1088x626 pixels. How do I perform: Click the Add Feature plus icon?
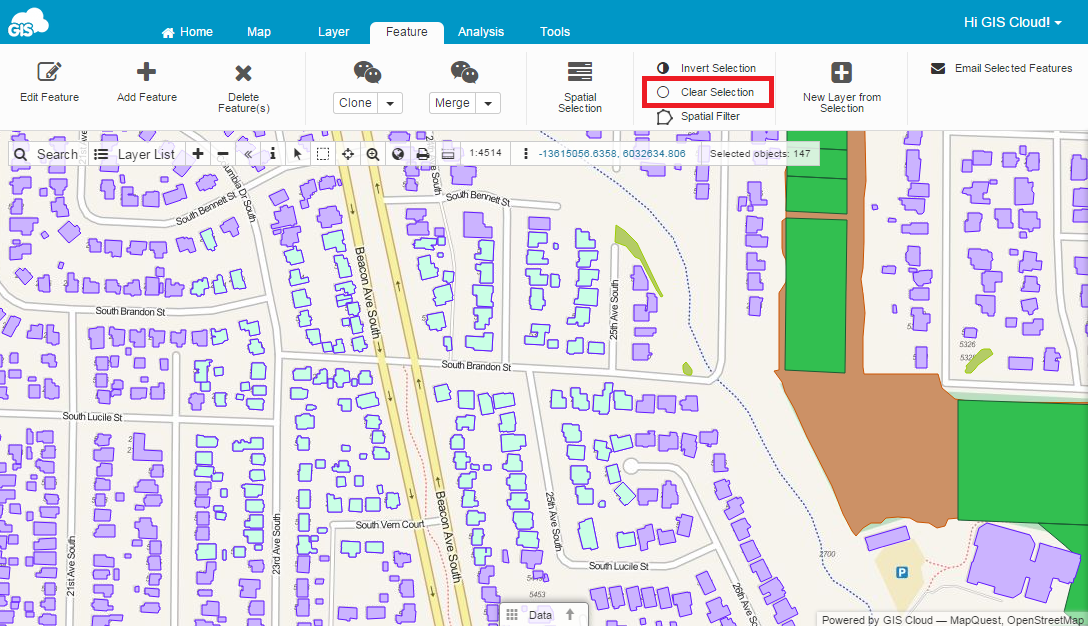tap(146, 72)
